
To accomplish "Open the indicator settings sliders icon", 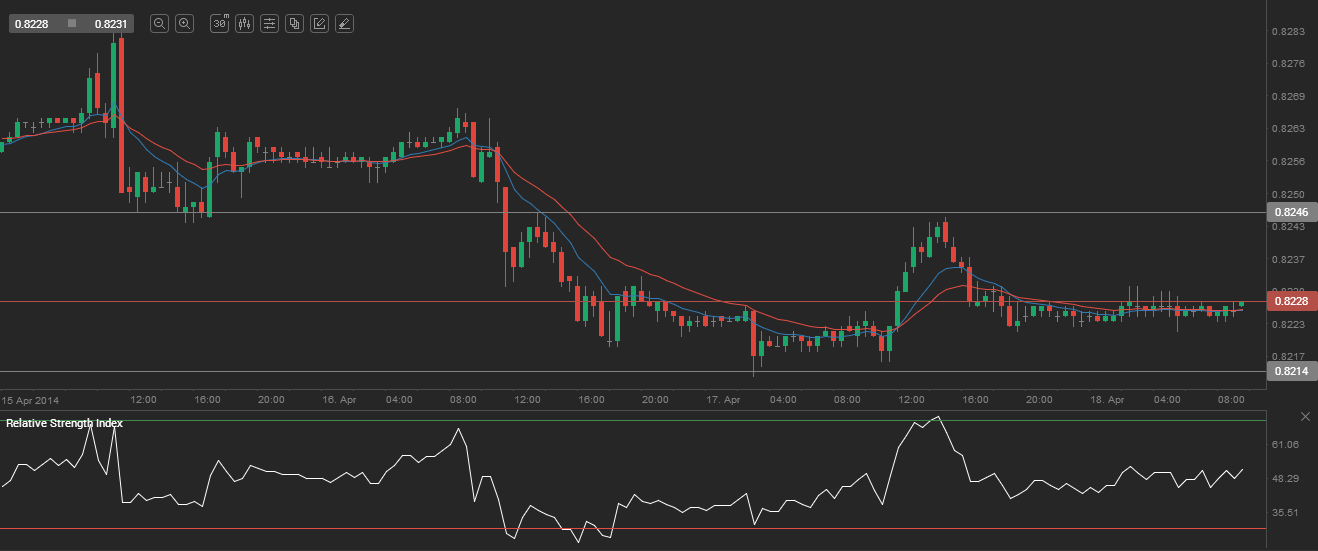I will coord(269,23).
